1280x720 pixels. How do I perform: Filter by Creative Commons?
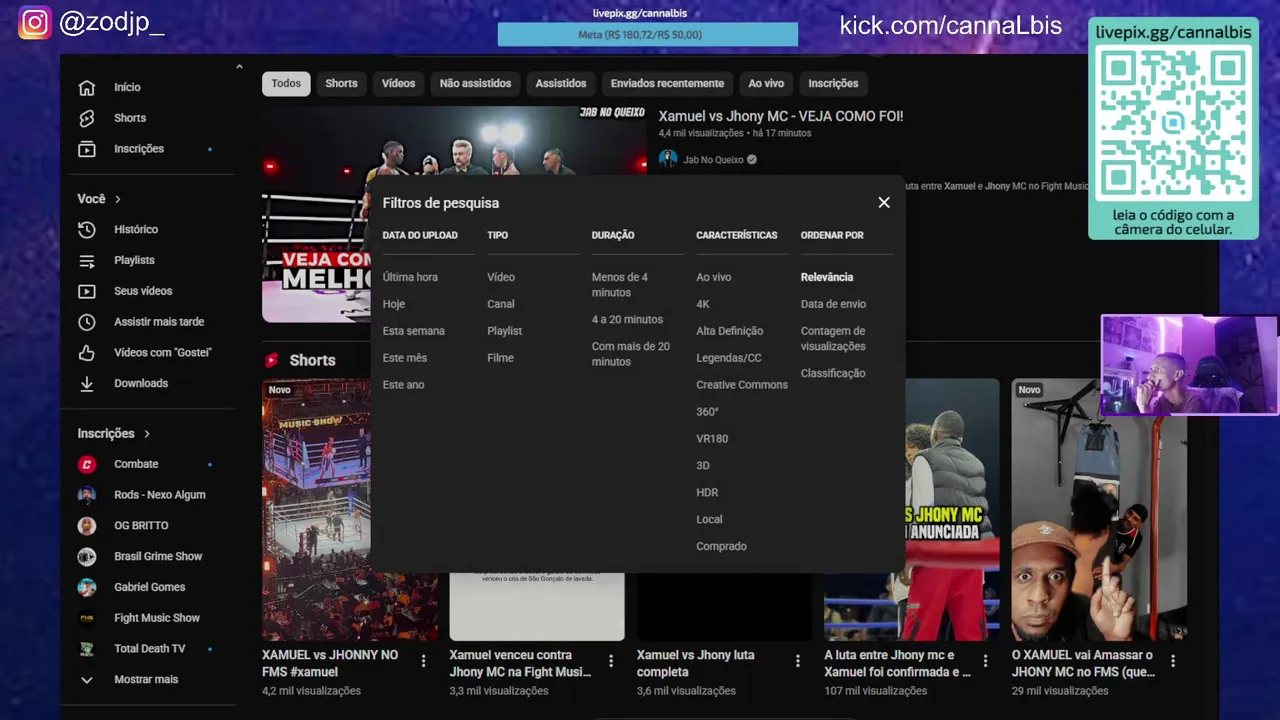point(742,385)
